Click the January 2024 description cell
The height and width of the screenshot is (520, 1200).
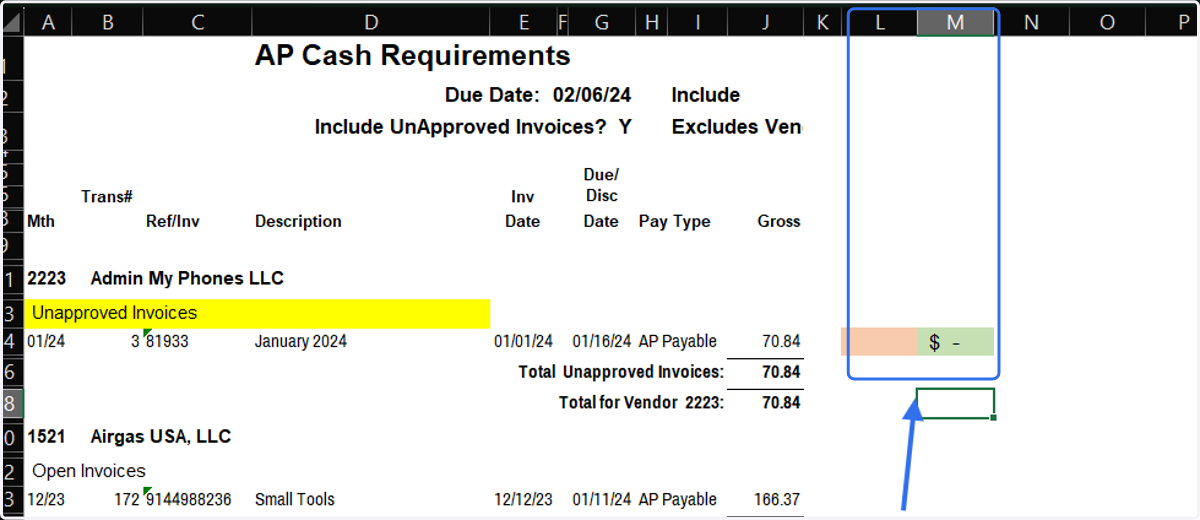(301, 341)
